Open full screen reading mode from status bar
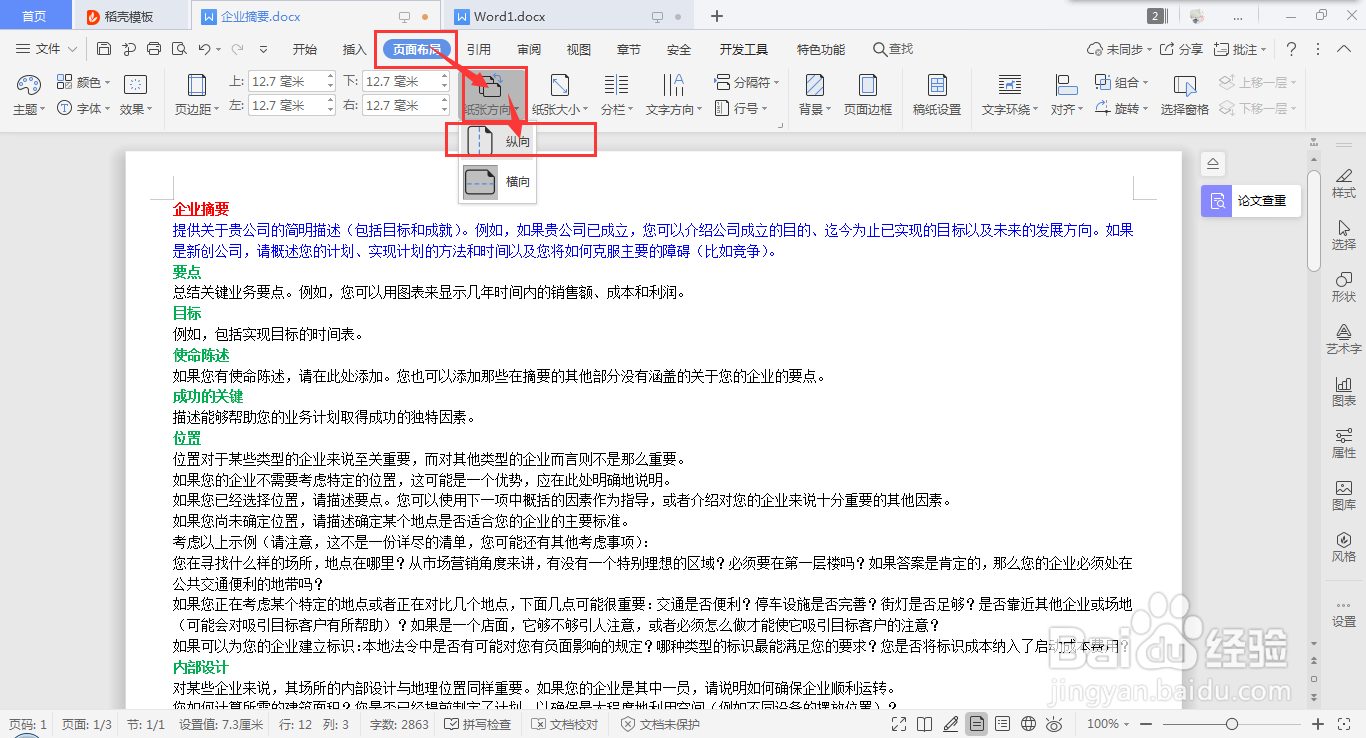Screen dimensions: 1366x738 point(898,722)
